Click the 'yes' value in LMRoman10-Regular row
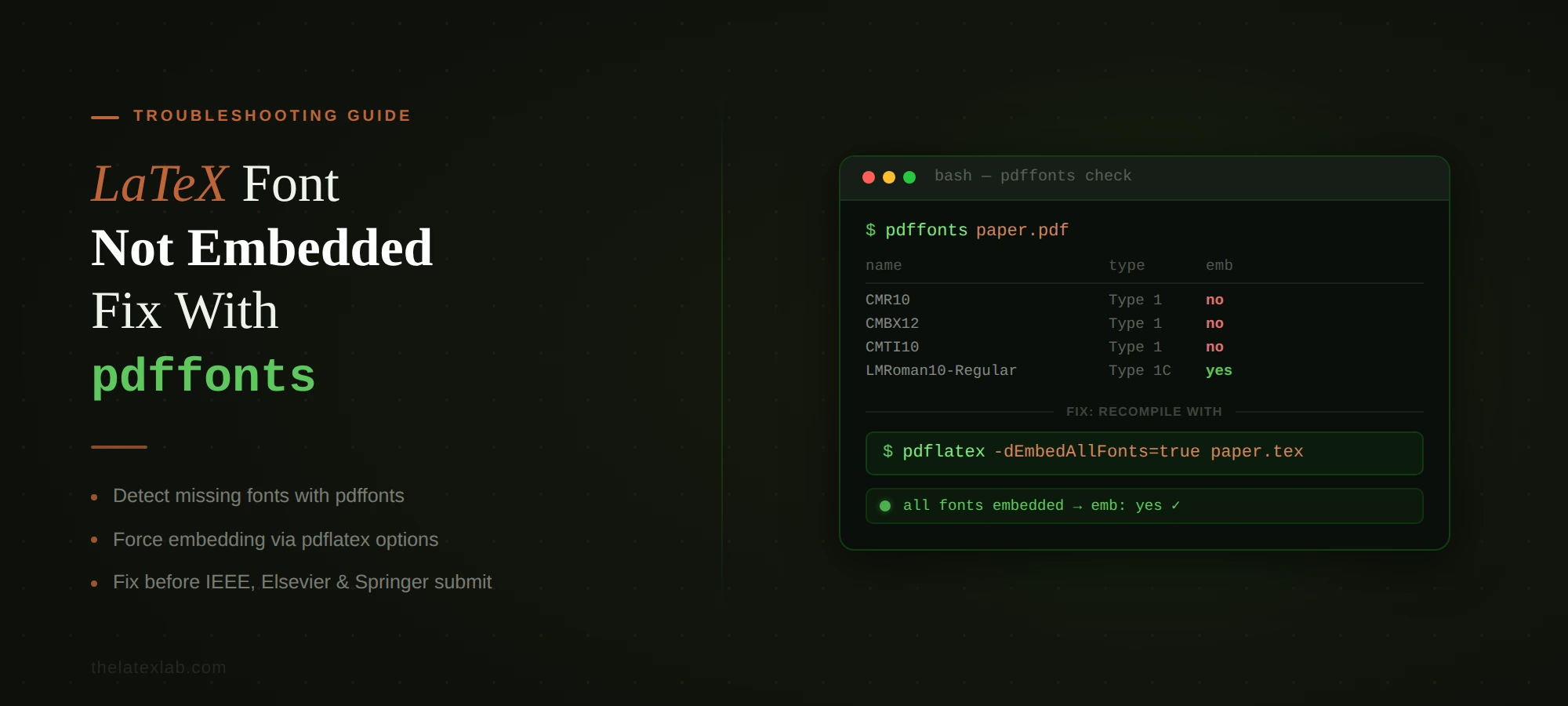The image size is (1568, 706). (x=1219, y=370)
